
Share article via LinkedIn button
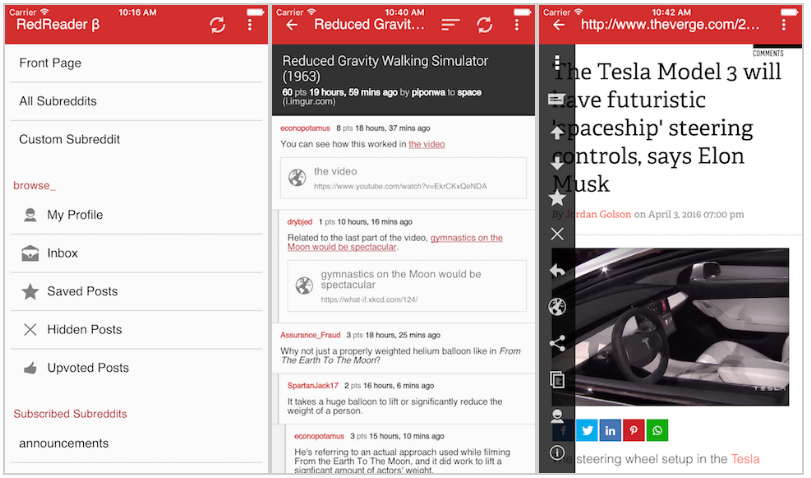pyautogui.click(x=610, y=430)
